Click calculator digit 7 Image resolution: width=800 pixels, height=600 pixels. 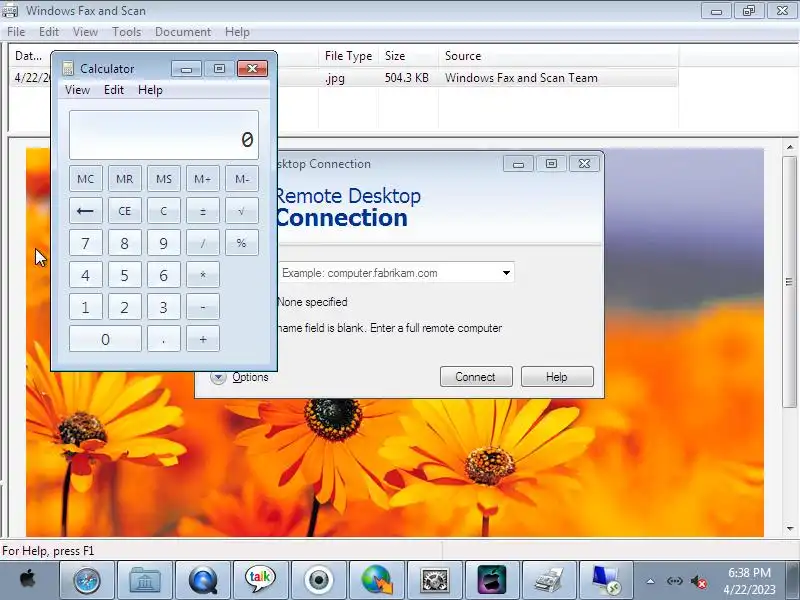click(86, 243)
